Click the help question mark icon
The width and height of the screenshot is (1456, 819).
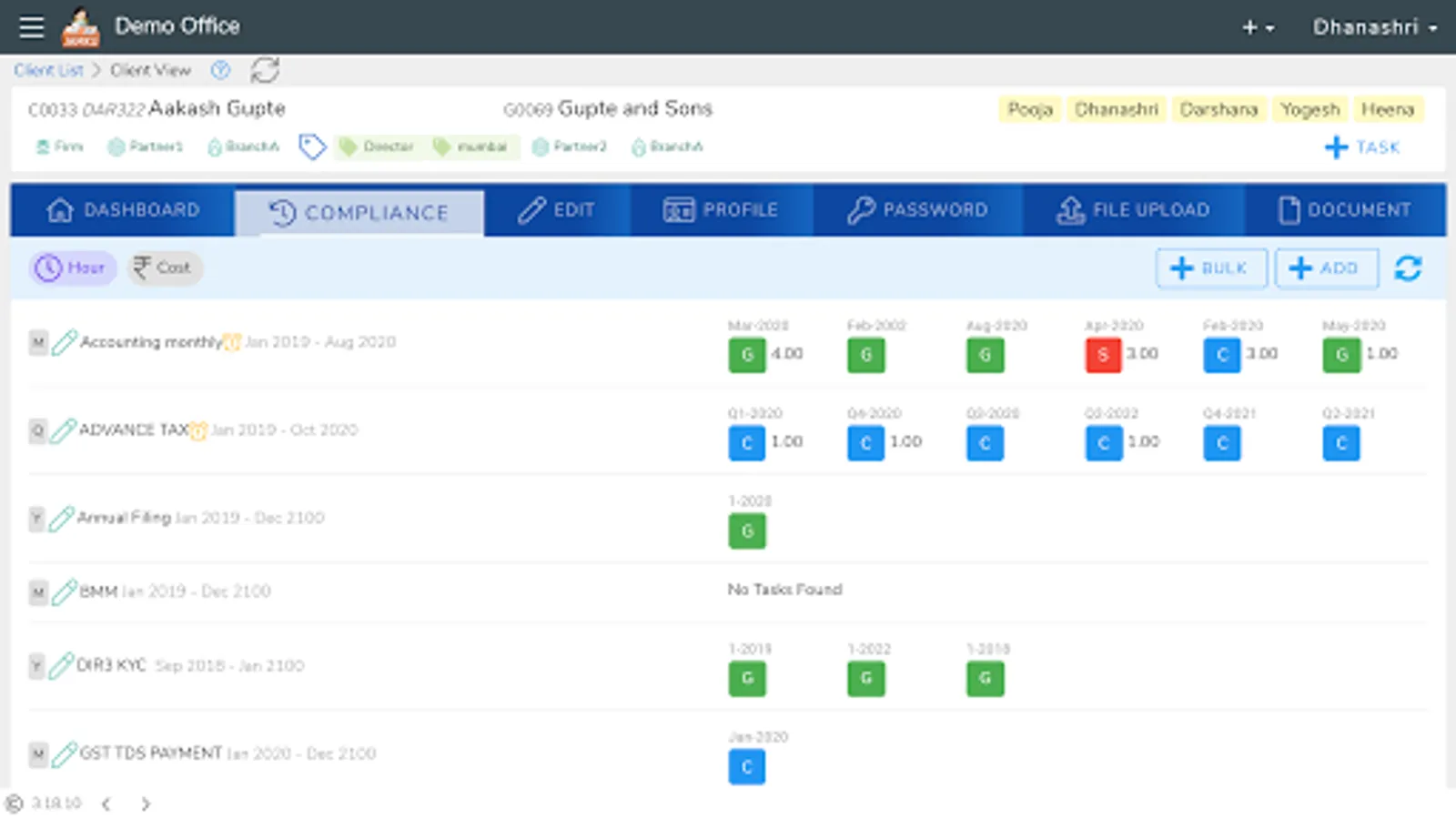point(220,70)
